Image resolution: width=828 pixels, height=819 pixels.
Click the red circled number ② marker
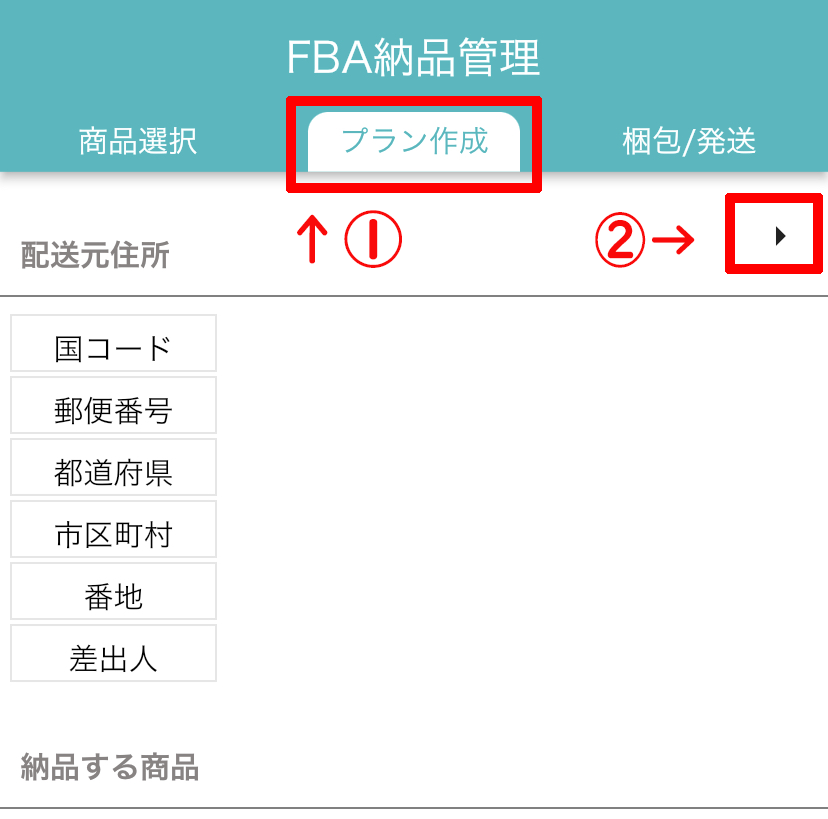[x=618, y=240]
